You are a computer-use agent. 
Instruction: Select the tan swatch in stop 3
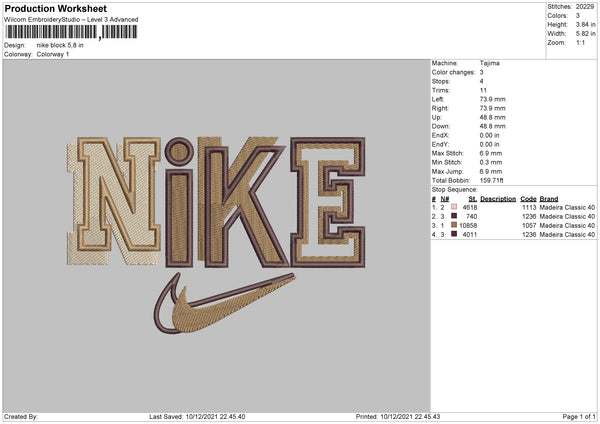[x=454, y=225]
